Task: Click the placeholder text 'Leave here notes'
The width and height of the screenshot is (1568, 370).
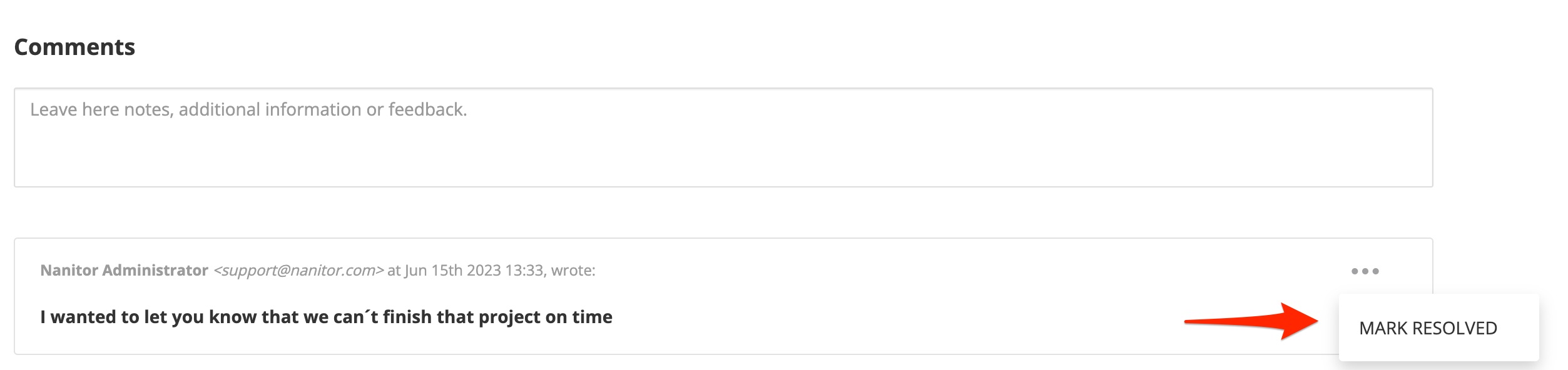Action: (100, 110)
